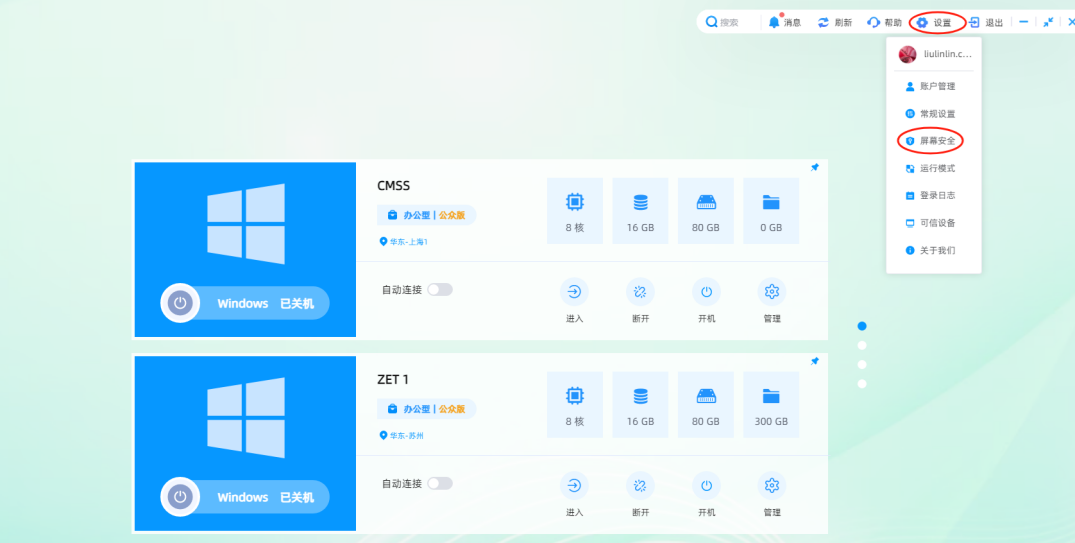This screenshot has width=1075, height=543.
Task: Click ZET 1 data disk 300 GB tile
Action: 771,405
